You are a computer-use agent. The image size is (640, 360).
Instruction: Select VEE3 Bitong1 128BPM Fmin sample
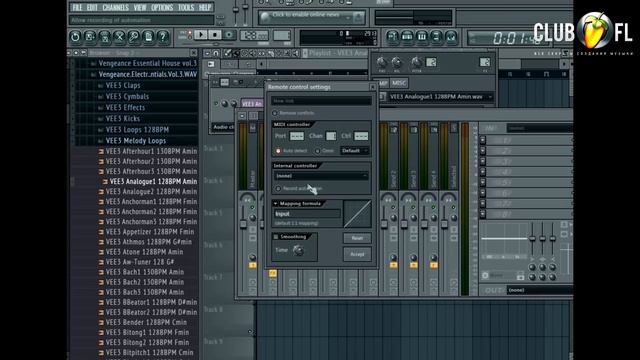point(147,333)
